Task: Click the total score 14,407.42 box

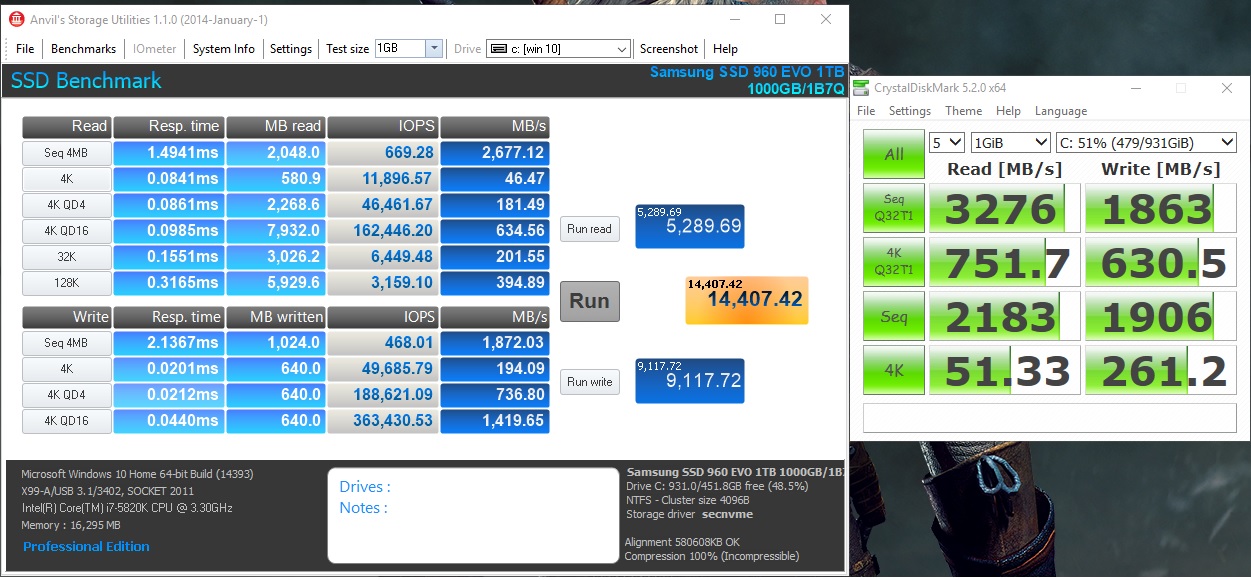Action: pyautogui.click(x=747, y=301)
